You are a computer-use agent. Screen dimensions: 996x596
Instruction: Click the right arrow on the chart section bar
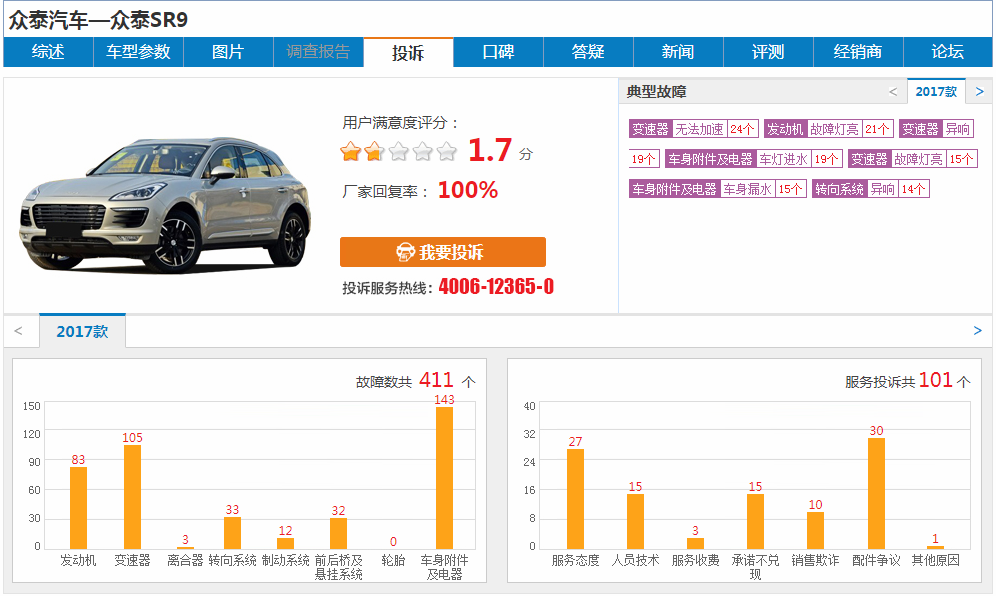click(977, 331)
